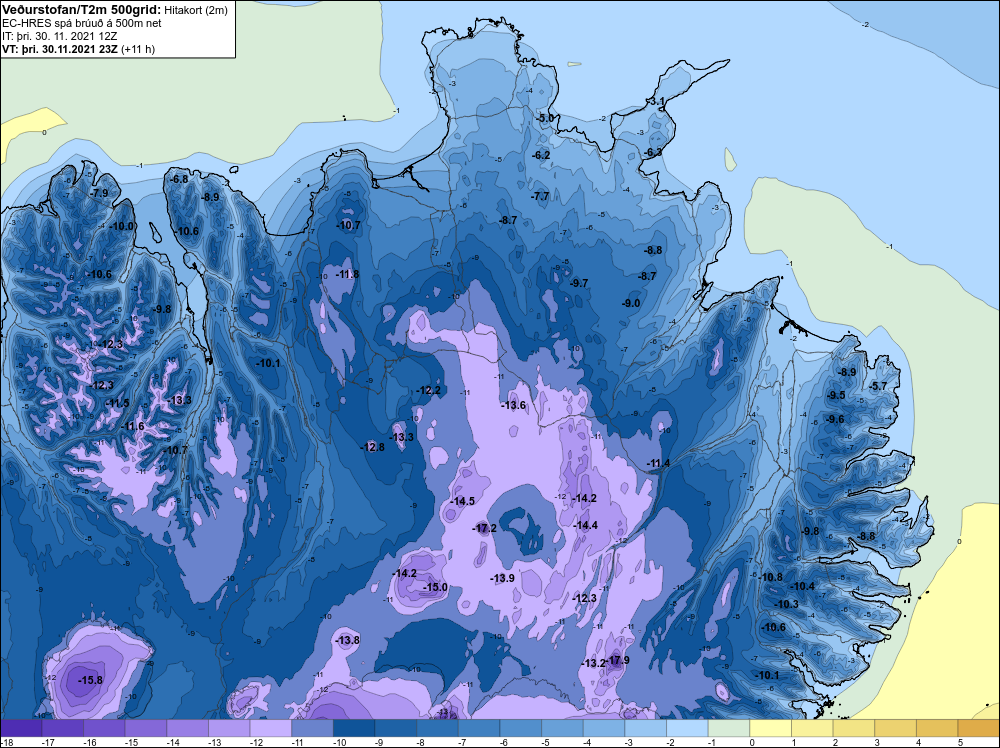Select the -14.4 temperature label
Viewport: 1000px width, 748px height.
(586, 525)
